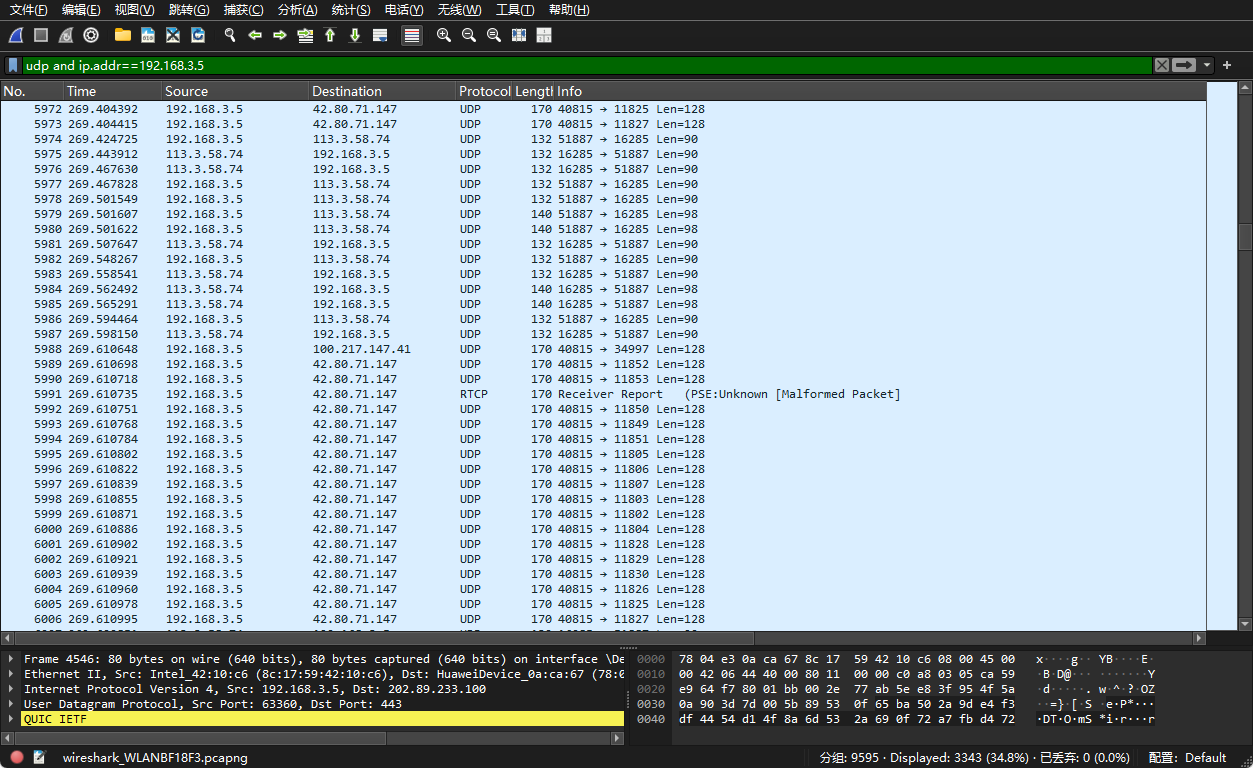
Task: Click the expert information red circle icon
Action: tap(17, 757)
